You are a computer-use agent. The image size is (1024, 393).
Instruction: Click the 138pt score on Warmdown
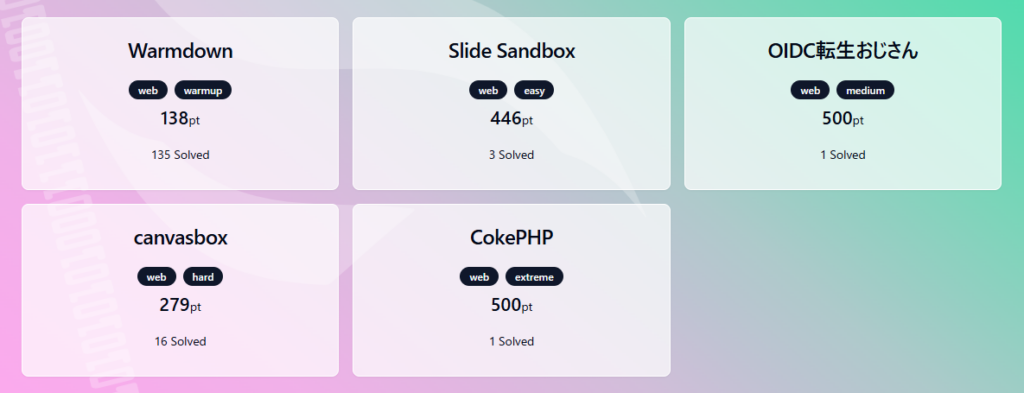(180, 119)
